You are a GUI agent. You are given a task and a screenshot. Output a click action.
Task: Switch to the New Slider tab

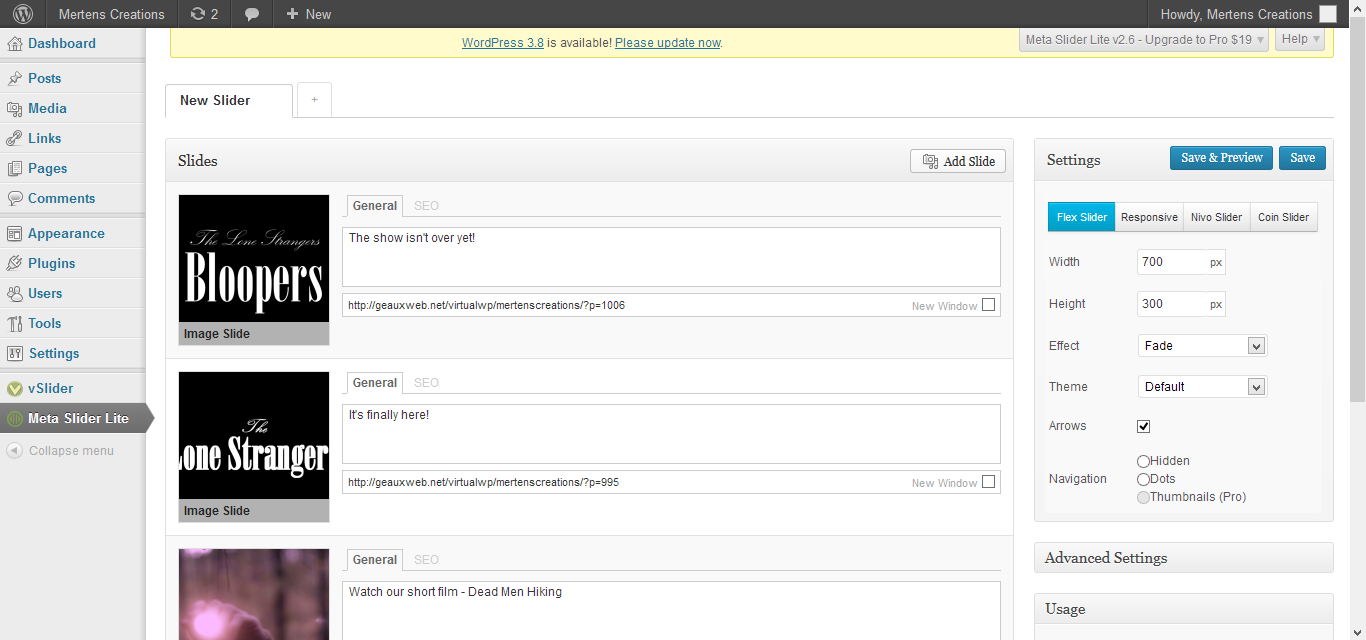point(229,101)
